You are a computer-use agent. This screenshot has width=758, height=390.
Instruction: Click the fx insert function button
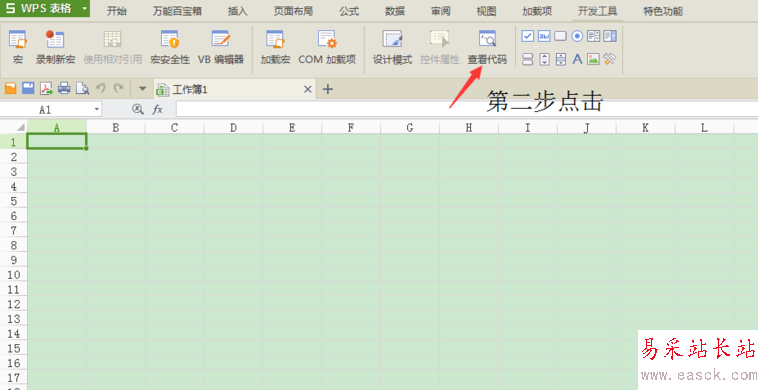click(158, 109)
